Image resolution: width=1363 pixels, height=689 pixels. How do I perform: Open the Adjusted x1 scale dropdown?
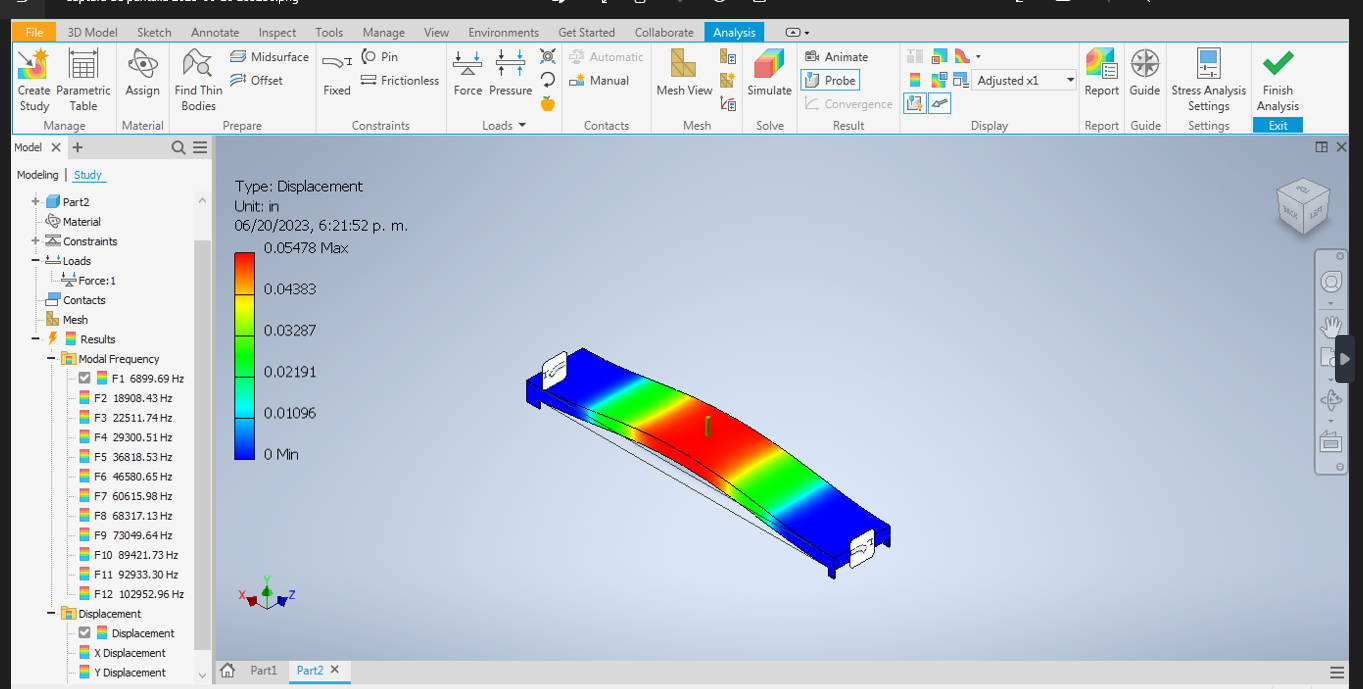[1069, 80]
